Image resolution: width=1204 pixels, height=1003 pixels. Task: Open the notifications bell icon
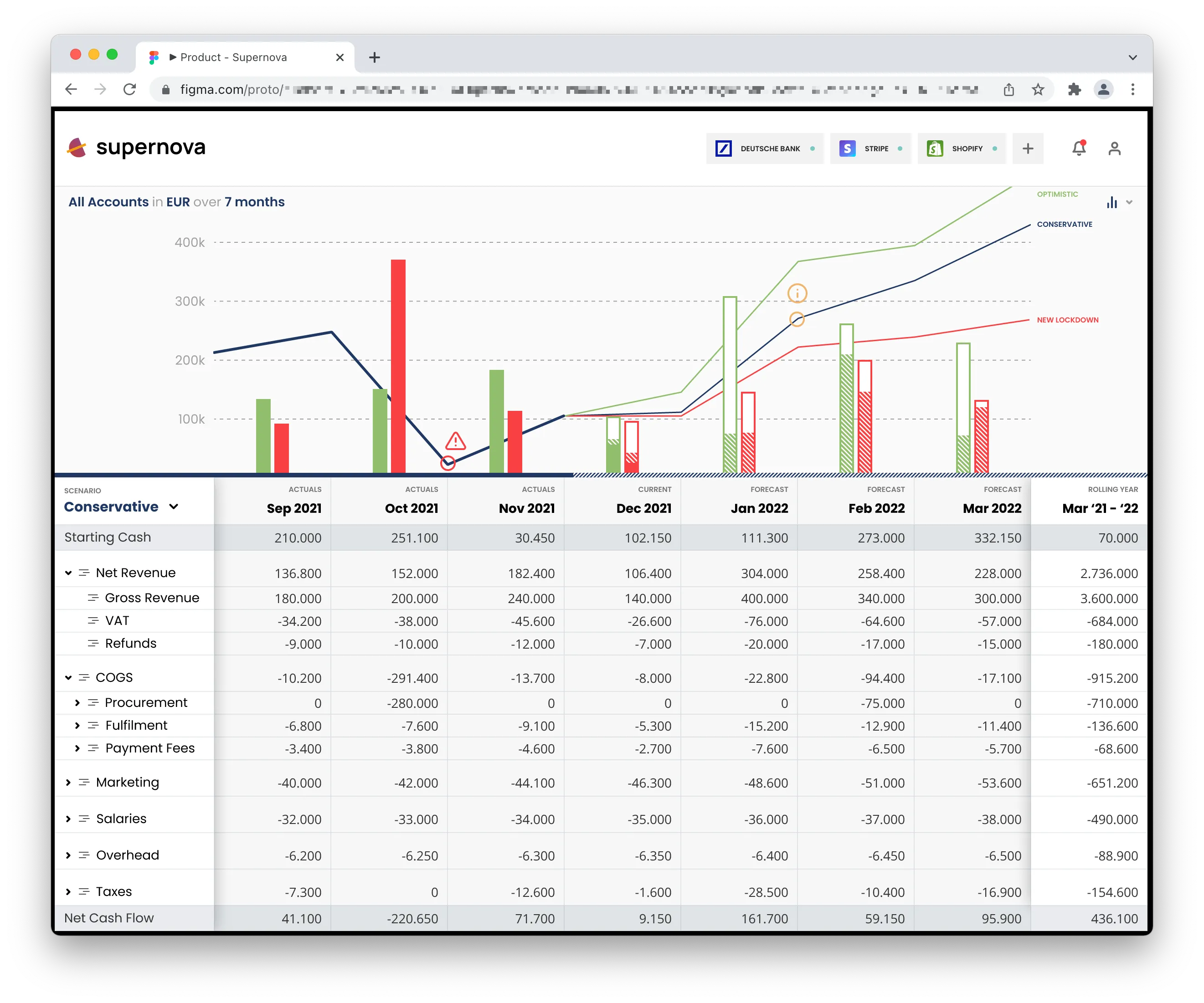tap(1078, 148)
